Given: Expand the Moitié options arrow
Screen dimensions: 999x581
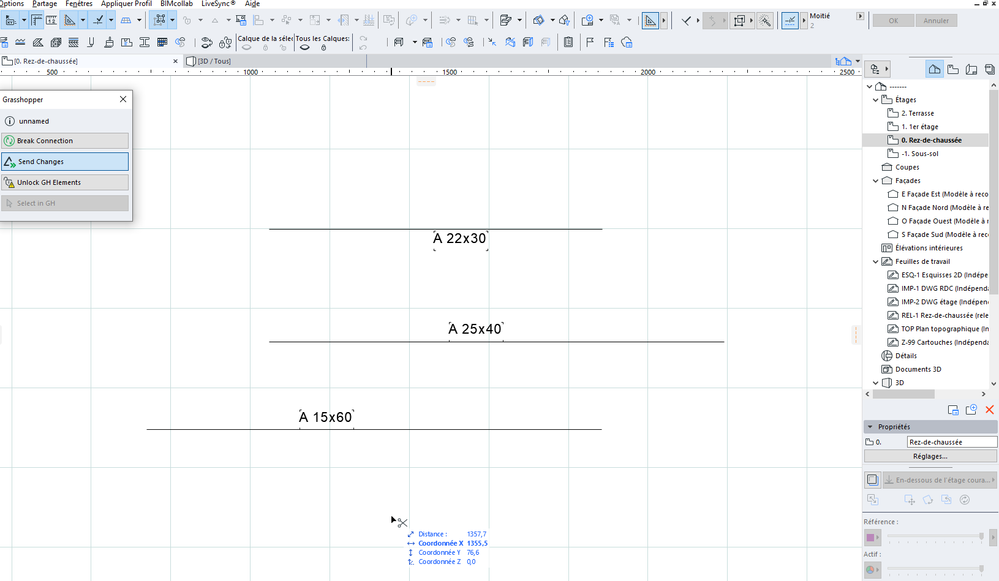Looking at the screenshot, I should coord(860,16).
